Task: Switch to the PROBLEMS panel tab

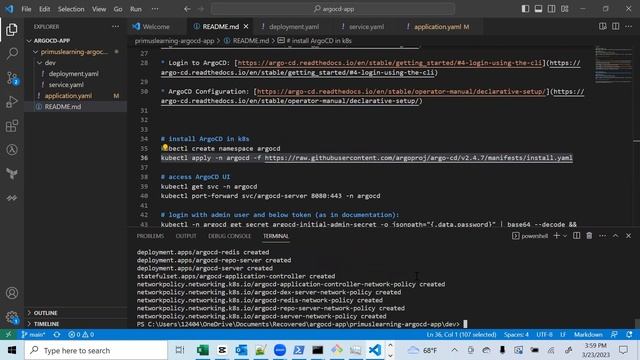Action: click(x=150, y=236)
